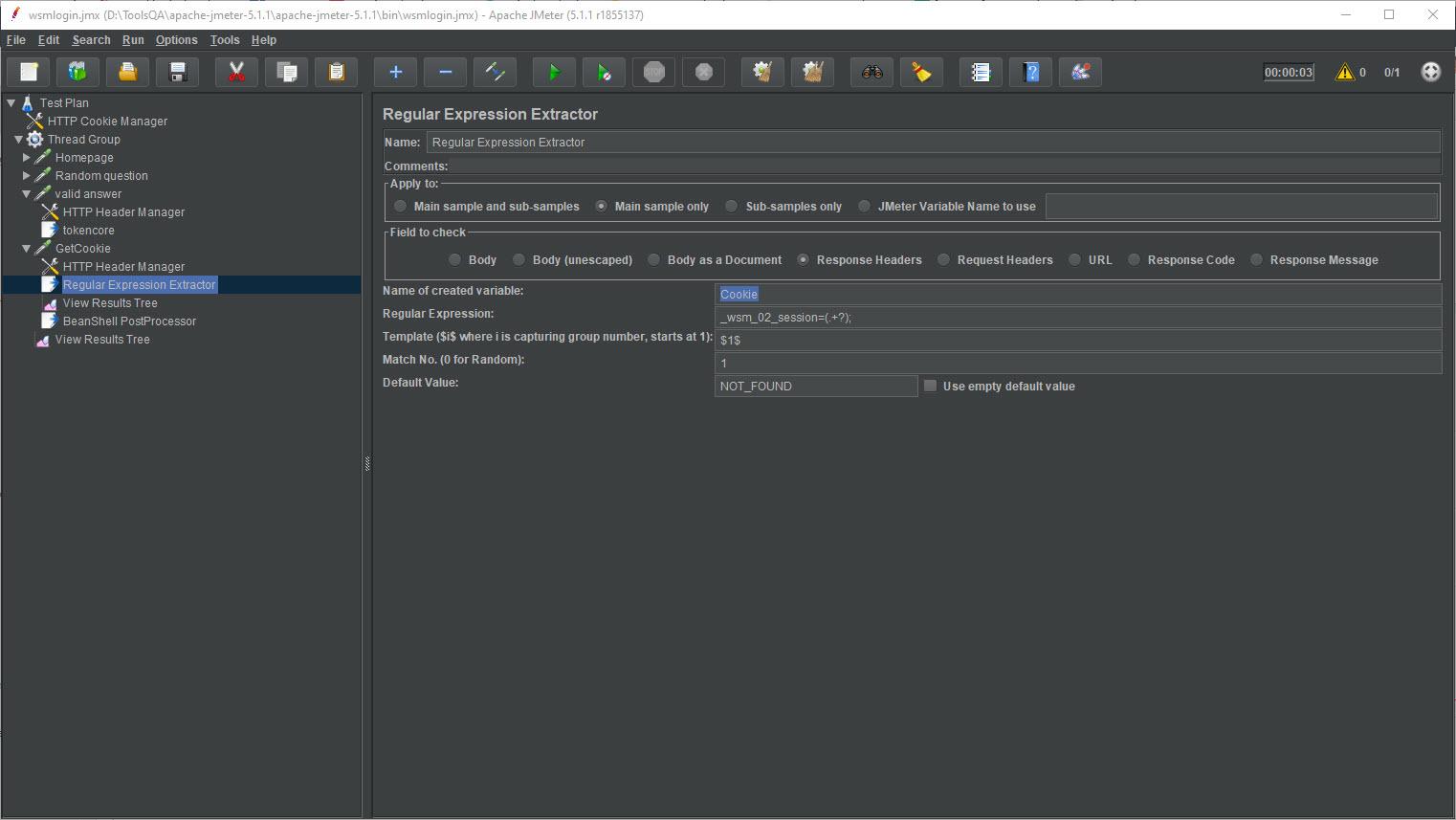Expand the Homepage tree node
1456x820 pixels.
[x=27, y=157]
